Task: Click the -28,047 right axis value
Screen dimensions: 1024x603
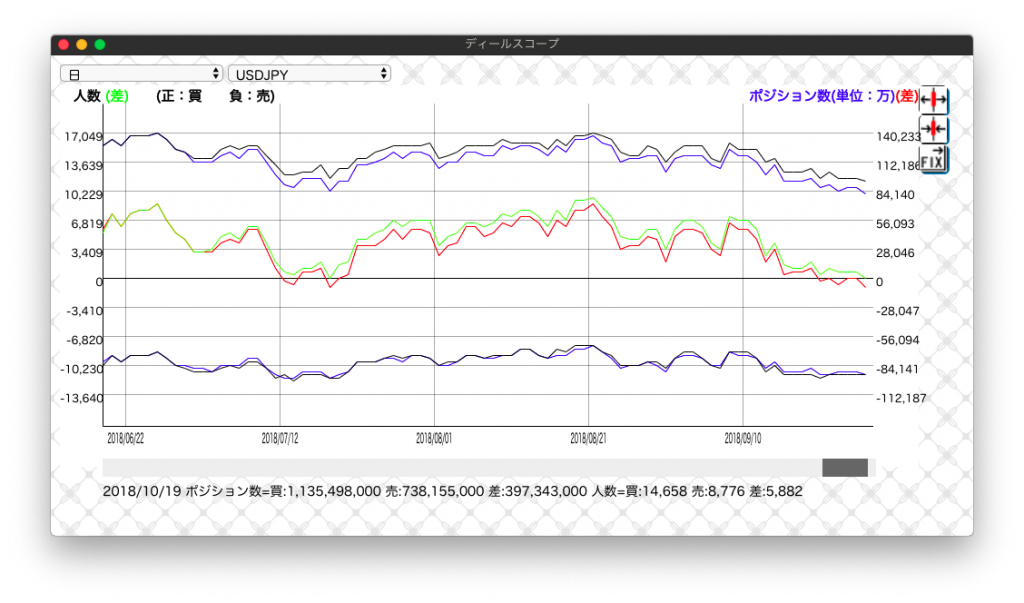Action: click(x=898, y=311)
